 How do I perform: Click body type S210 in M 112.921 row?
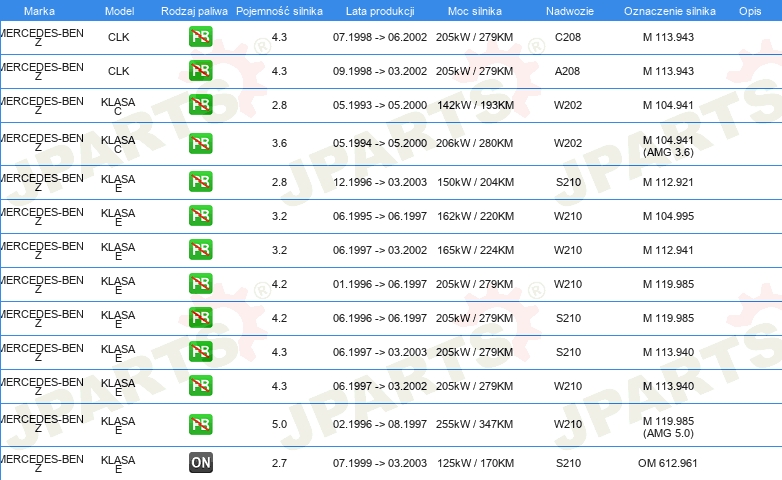click(569, 182)
